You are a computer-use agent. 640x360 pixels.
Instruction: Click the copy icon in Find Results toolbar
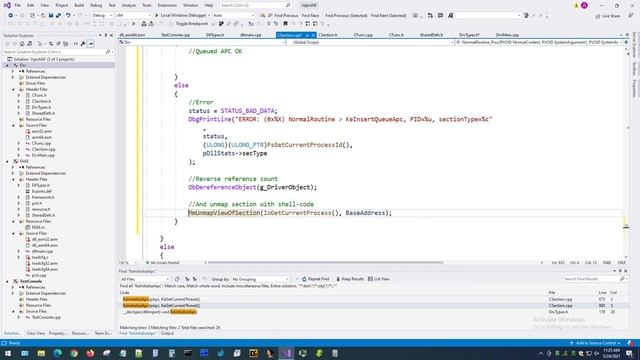click(x=177, y=279)
